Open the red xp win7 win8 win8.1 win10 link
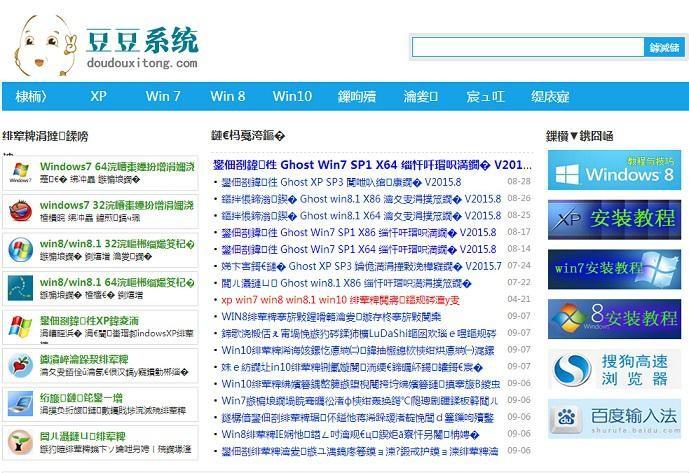This screenshot has height=473, width=689. [341, 300]
